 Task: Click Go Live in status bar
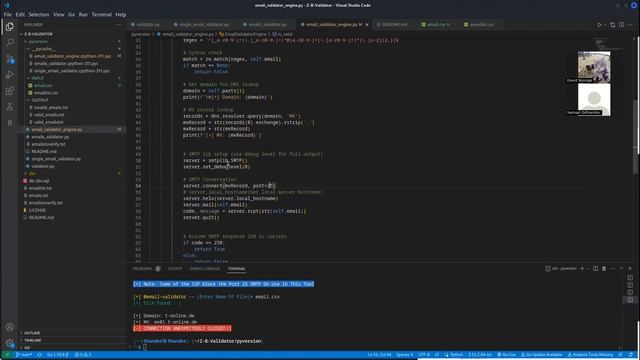506,355
